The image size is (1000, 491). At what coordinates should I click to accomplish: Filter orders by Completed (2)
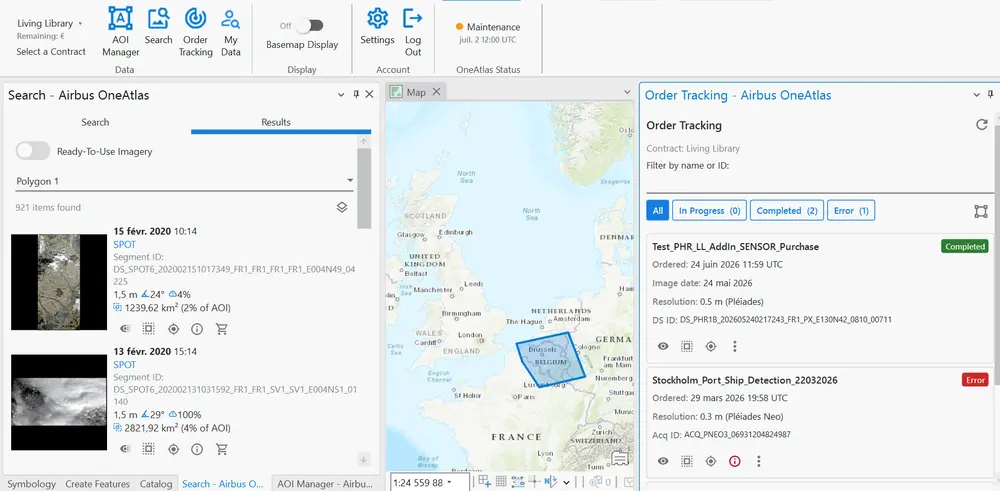tap(787, 210)
